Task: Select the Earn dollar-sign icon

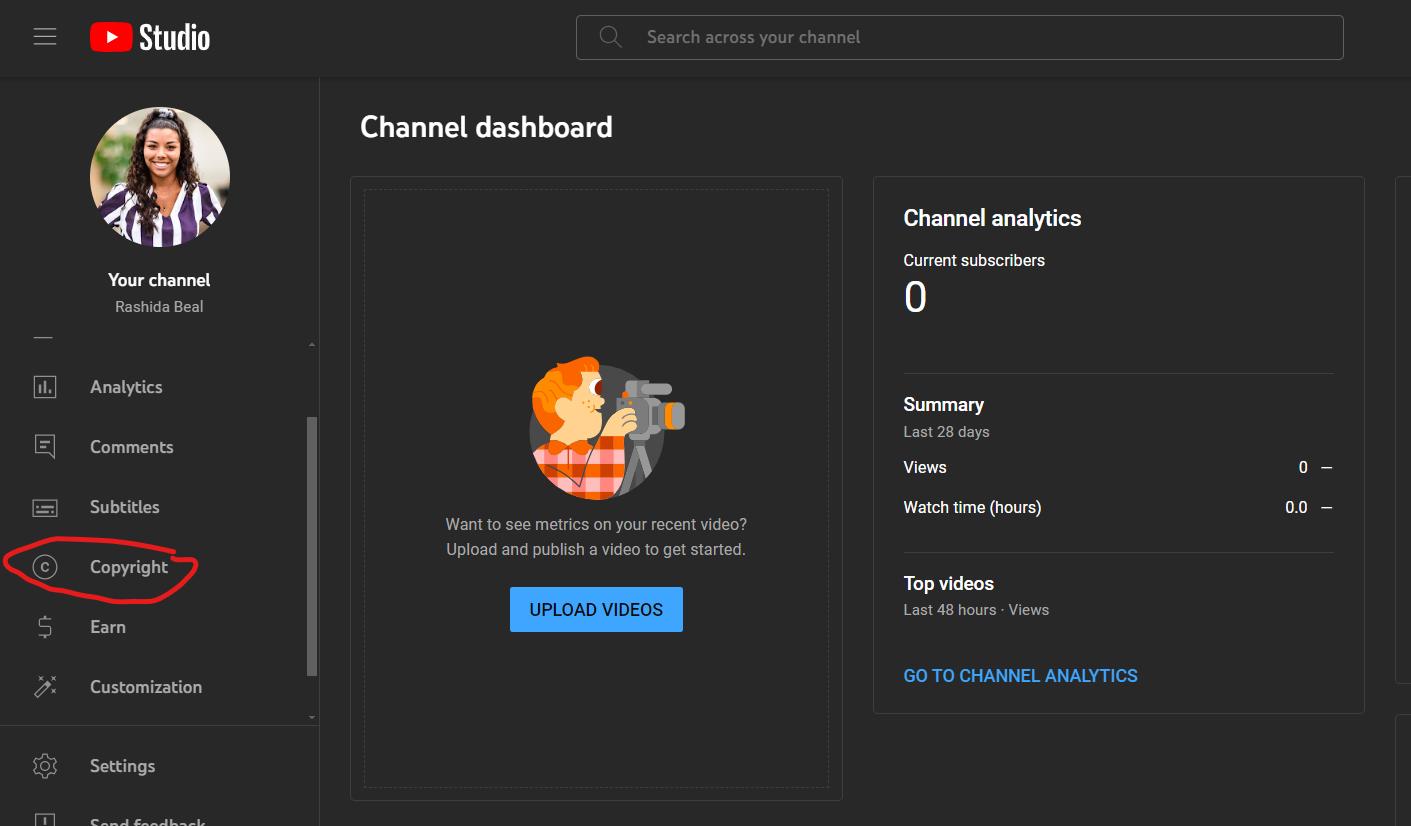Action: 45,627
